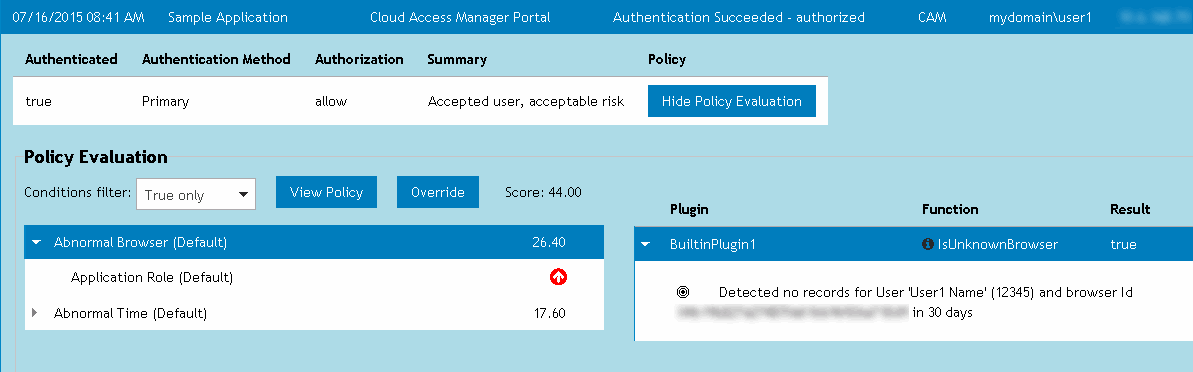Click the target bullet icon beside detection message

point(682,292)
